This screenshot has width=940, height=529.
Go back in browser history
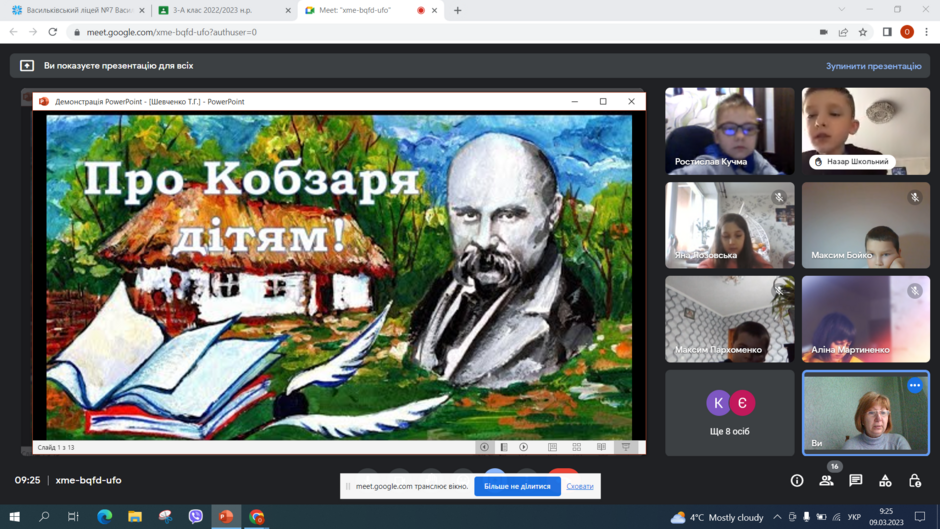tap(14, 32)
